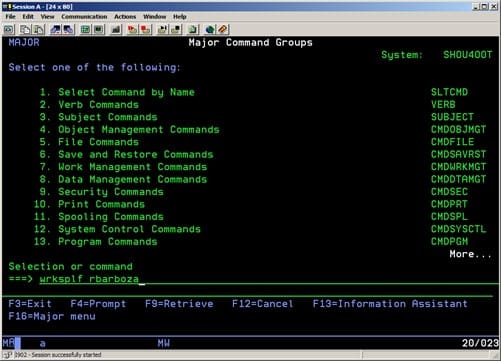Click the SUBJECT menu name

(x=452, y=117)
